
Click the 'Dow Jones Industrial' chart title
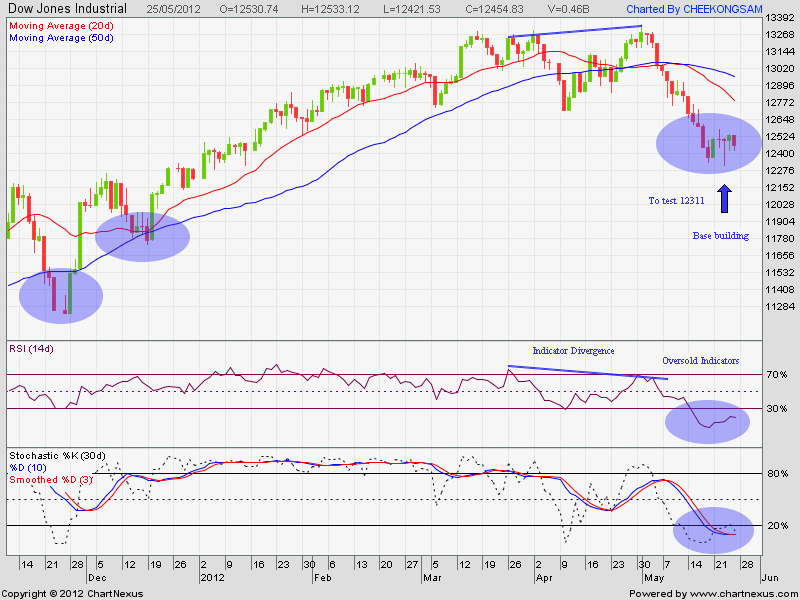pyautogui.click(x=67, y=8)
